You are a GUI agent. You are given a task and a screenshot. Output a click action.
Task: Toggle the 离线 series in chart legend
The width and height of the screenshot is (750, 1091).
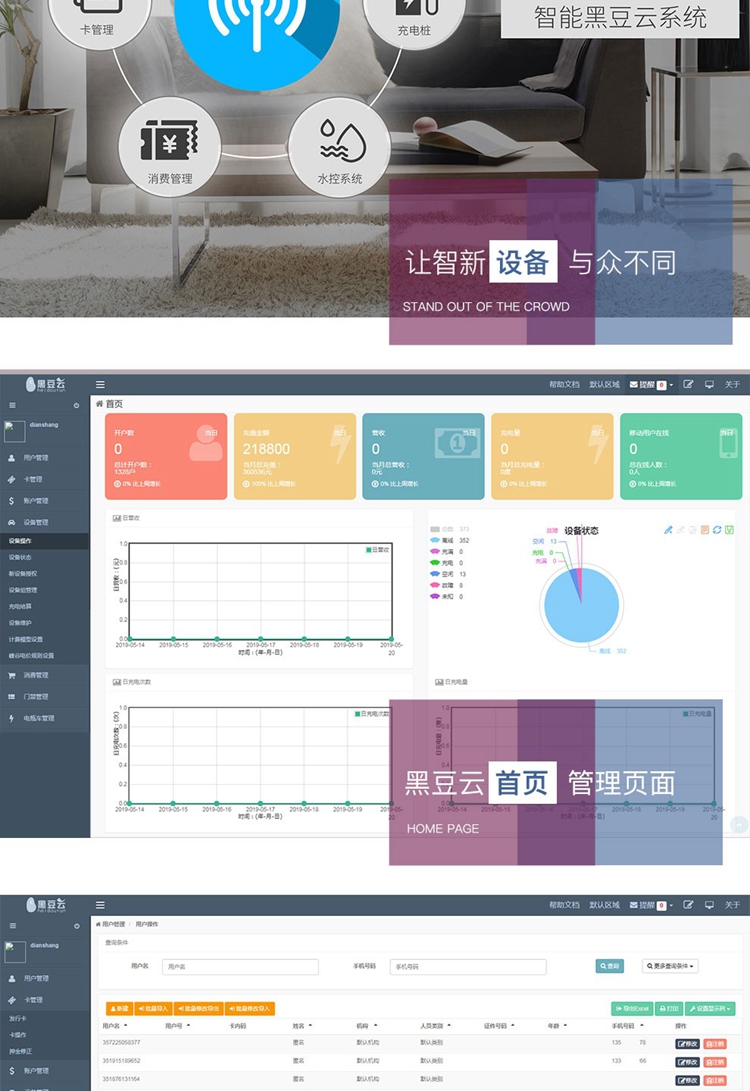pos(449,541)
